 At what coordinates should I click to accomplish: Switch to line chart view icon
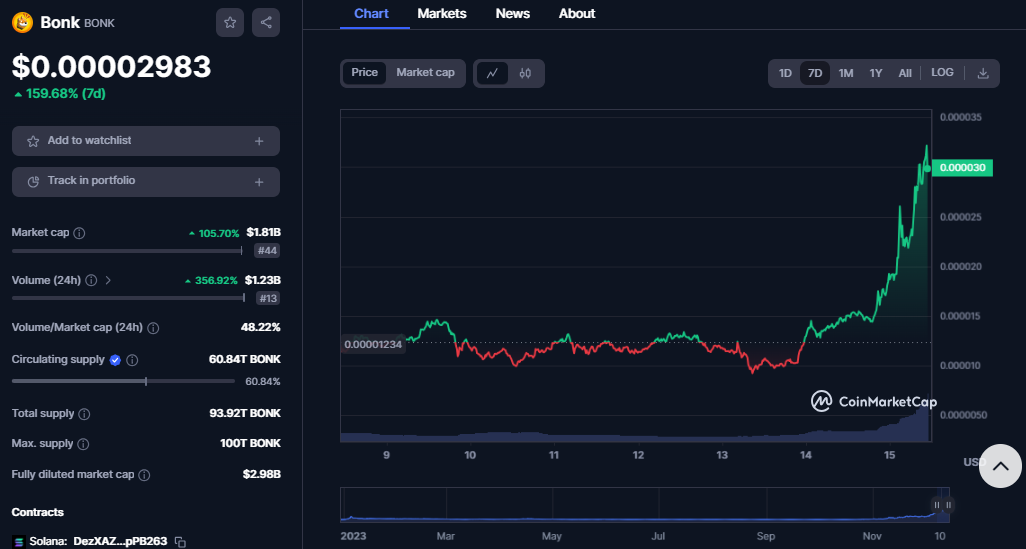(x=492, y=73)
